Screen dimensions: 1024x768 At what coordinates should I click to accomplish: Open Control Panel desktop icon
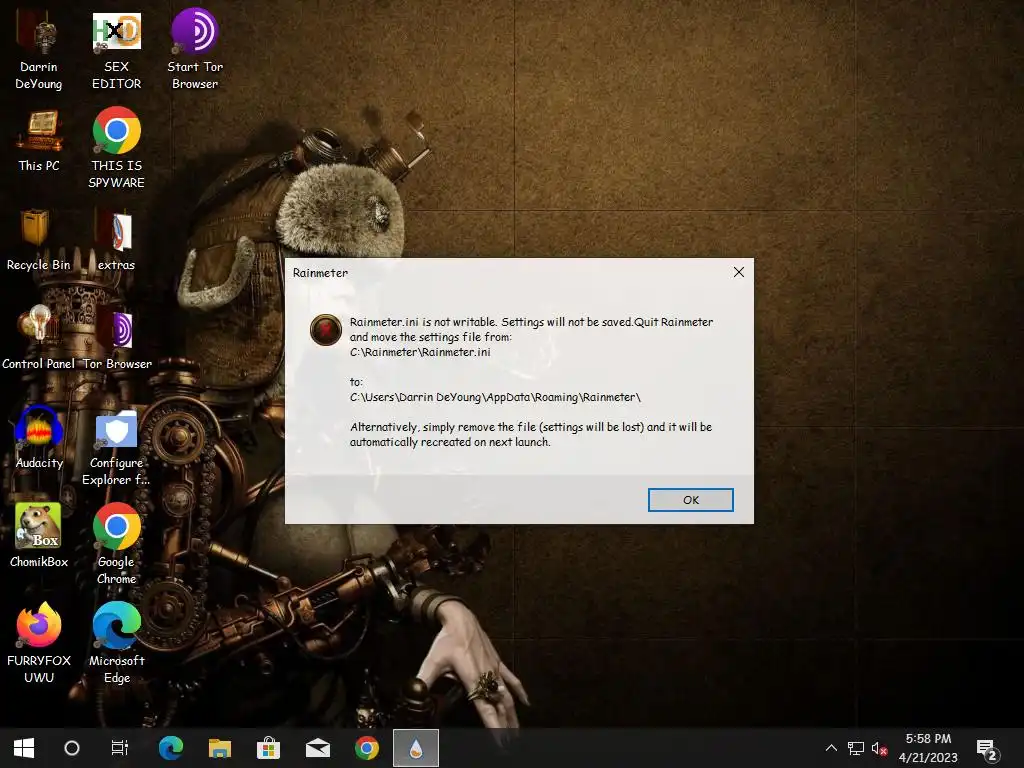pyautogui.click(x=39, y=338)
